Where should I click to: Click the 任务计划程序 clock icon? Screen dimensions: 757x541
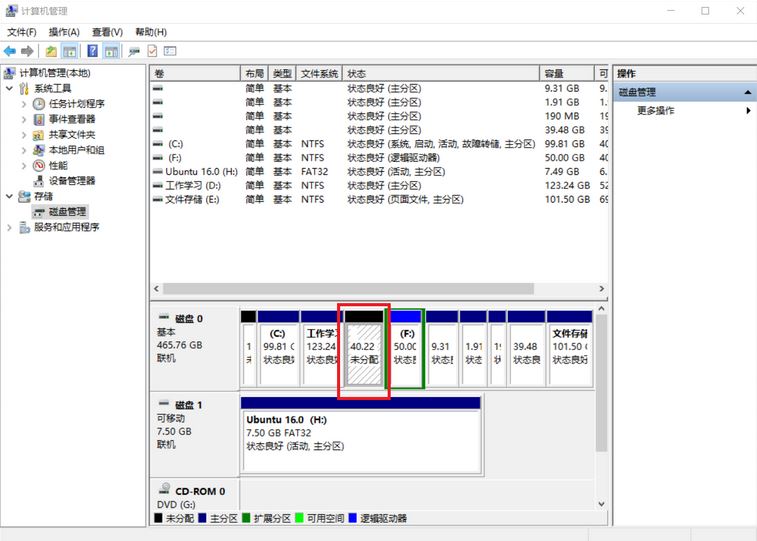point(39,104)
